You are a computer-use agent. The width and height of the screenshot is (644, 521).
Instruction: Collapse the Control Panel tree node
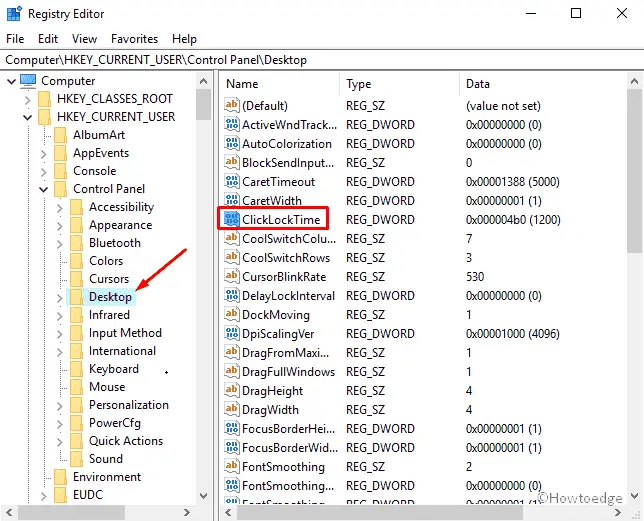(x=44, y=189)
